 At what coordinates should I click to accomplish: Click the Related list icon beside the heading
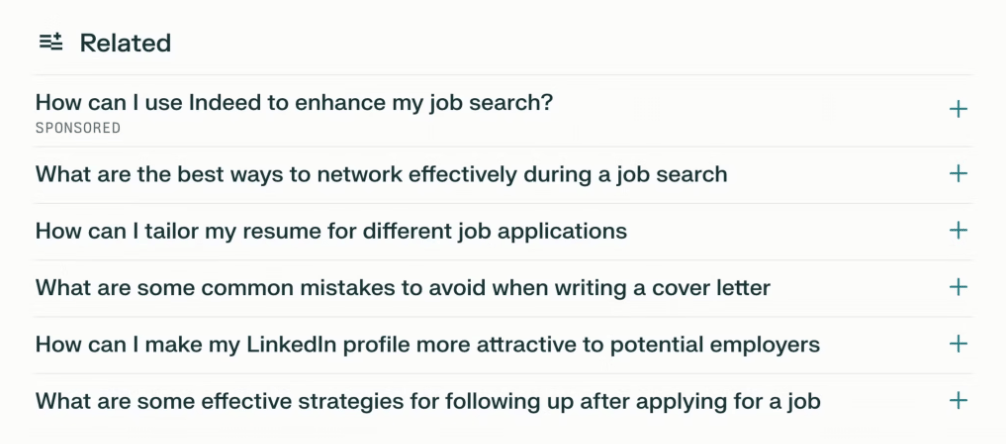pos(51,42)
